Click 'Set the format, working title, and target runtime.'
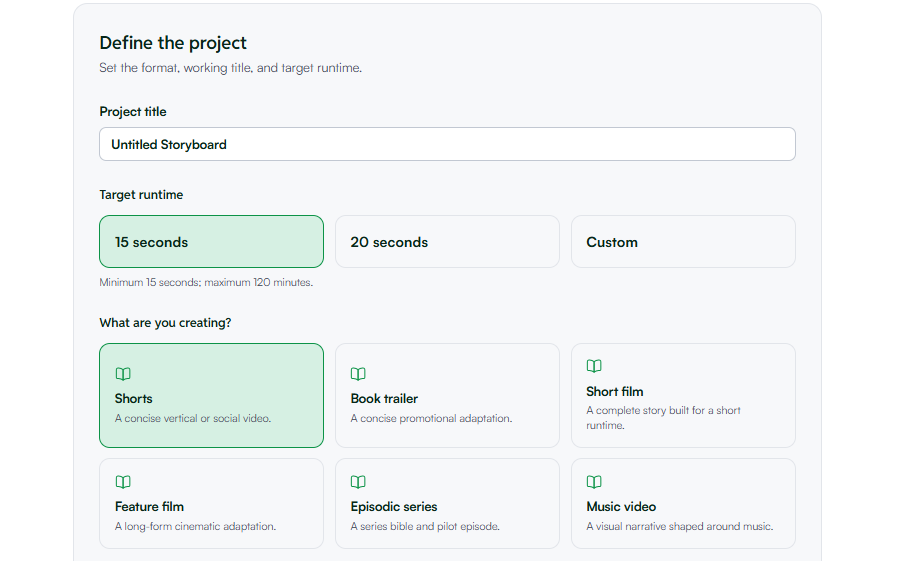The width and height of the screenshot is (920, 561). pyautogui.click(x=231, y=68)
